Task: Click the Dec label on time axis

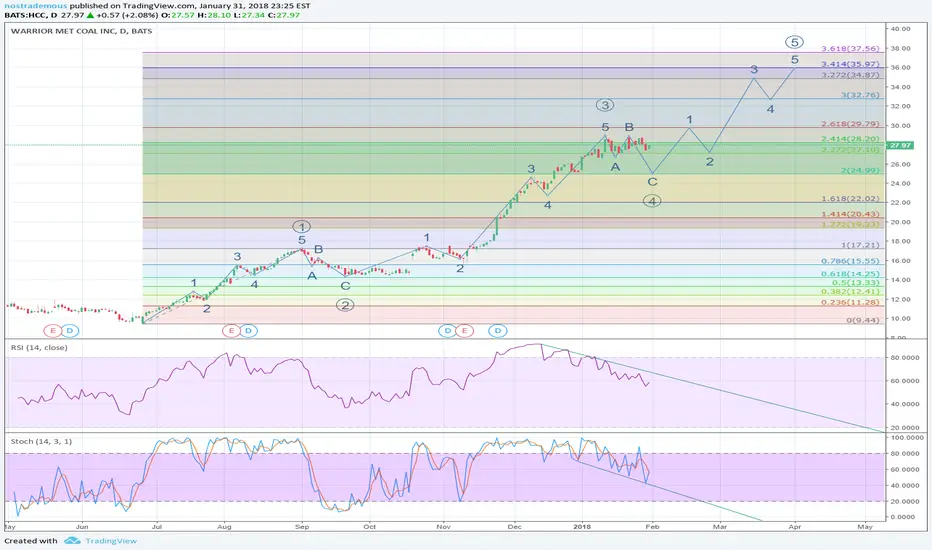Action: click(515, 527)
